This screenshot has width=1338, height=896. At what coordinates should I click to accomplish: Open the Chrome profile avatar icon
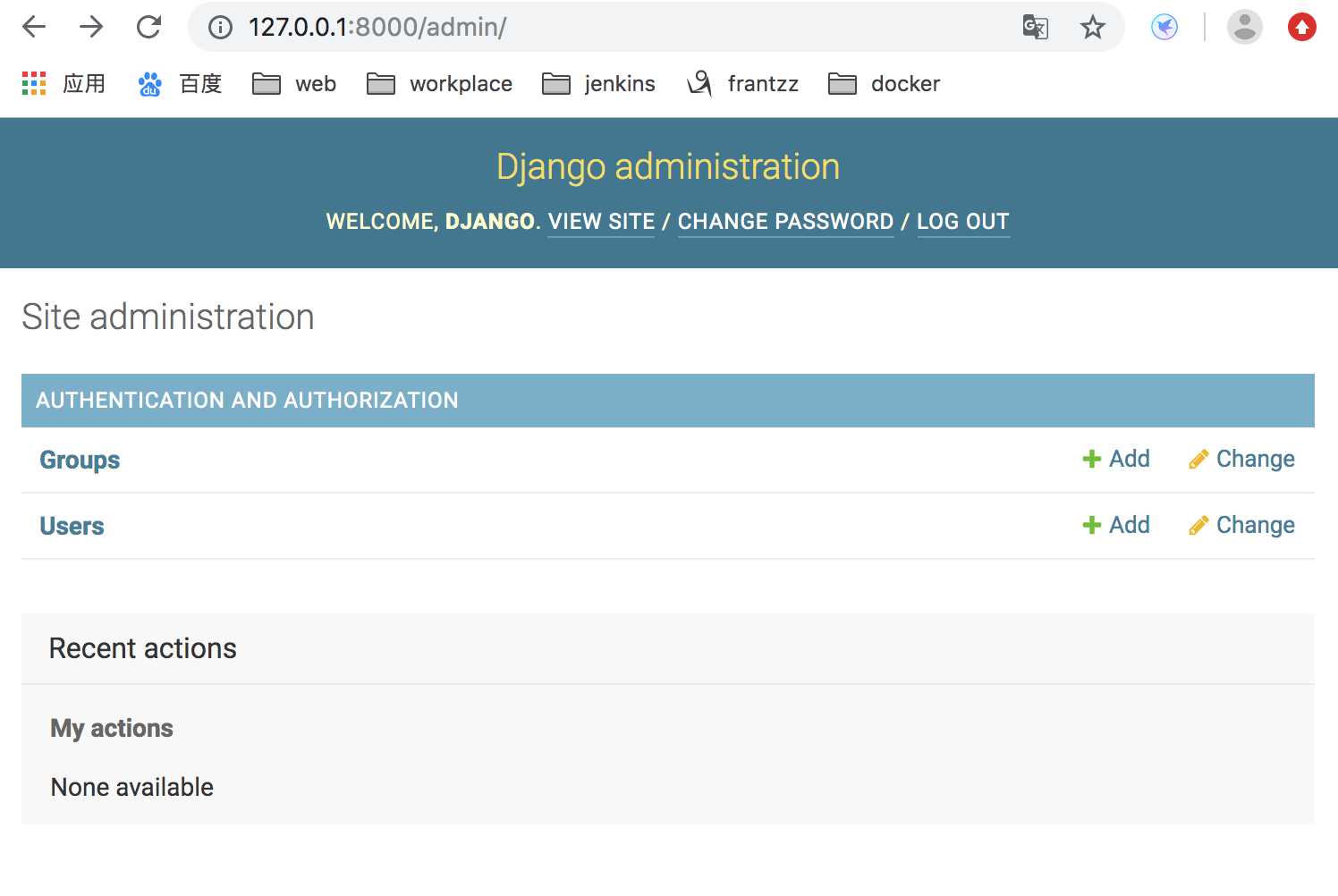click(x=1244, y=27)
